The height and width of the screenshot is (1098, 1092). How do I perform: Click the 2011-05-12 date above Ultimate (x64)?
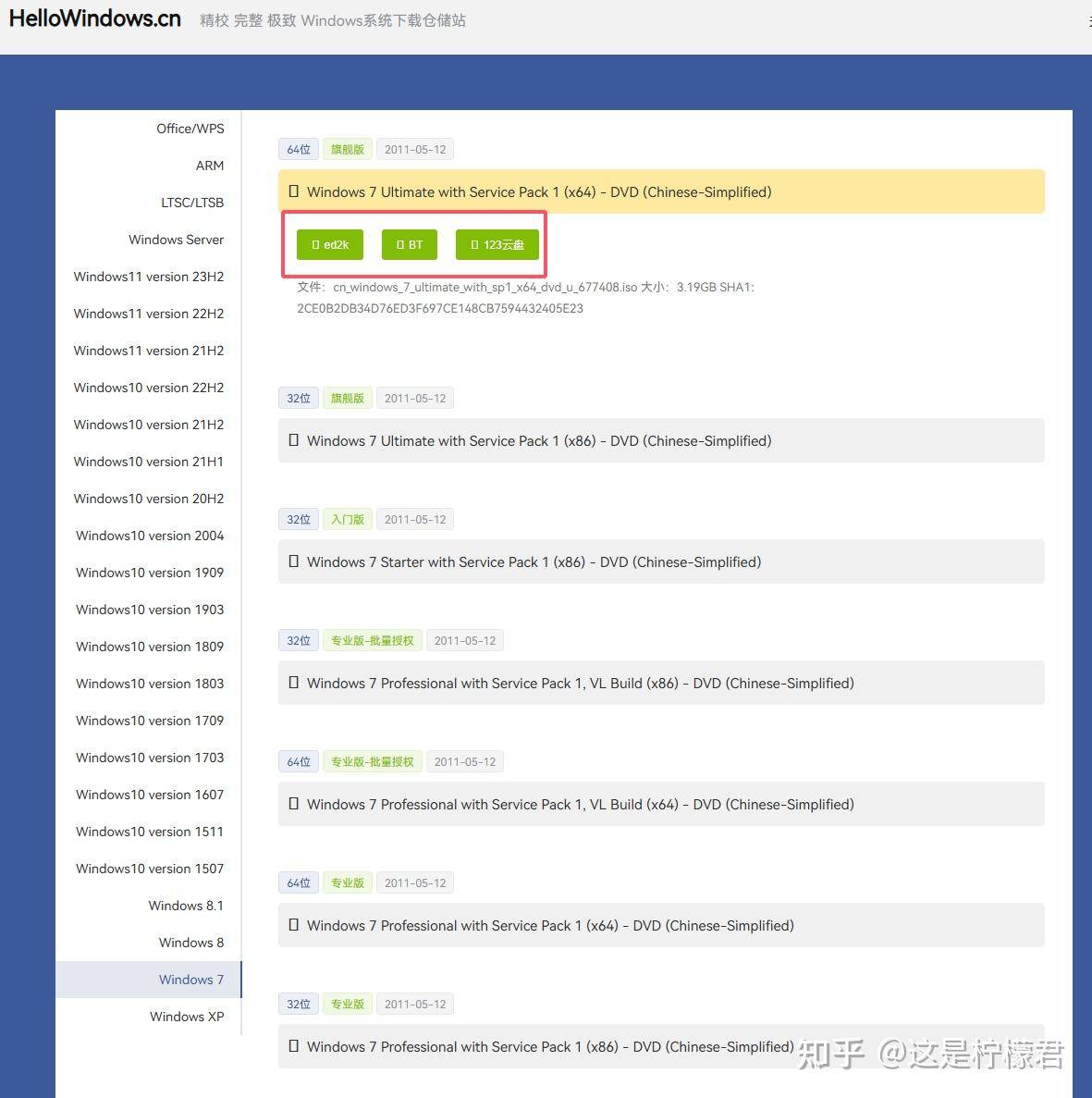(415, 150)
